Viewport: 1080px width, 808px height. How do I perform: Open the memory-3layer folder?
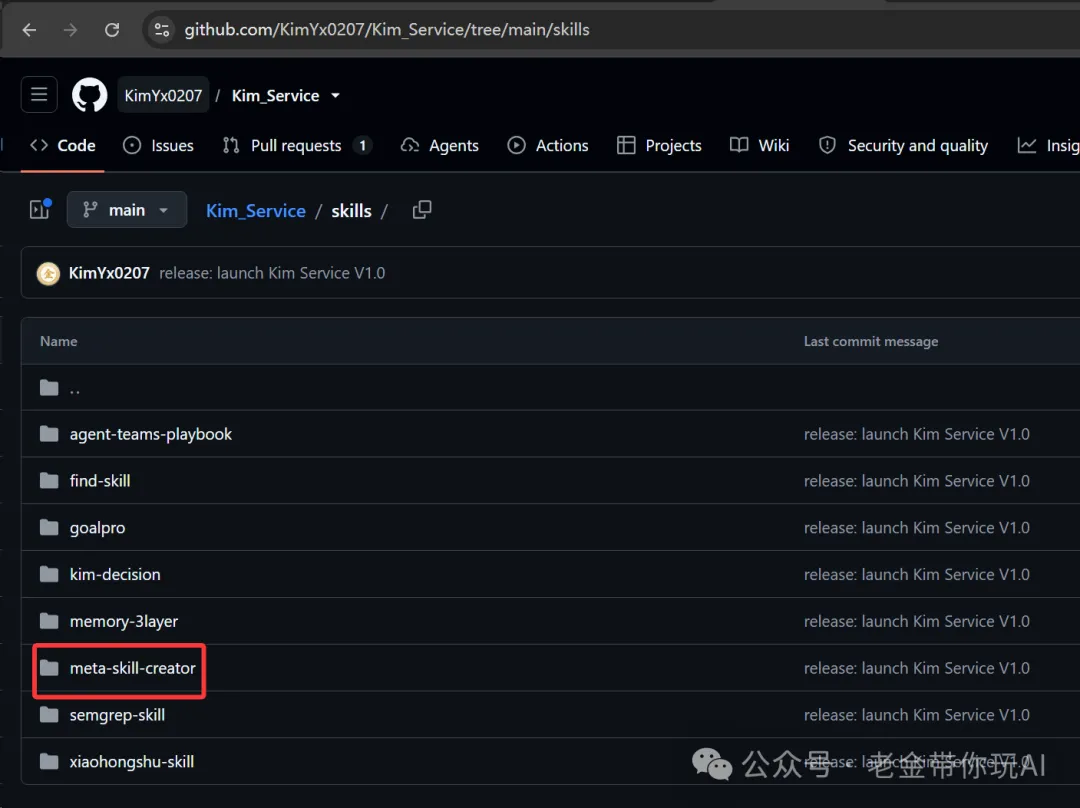pos(124,621)
